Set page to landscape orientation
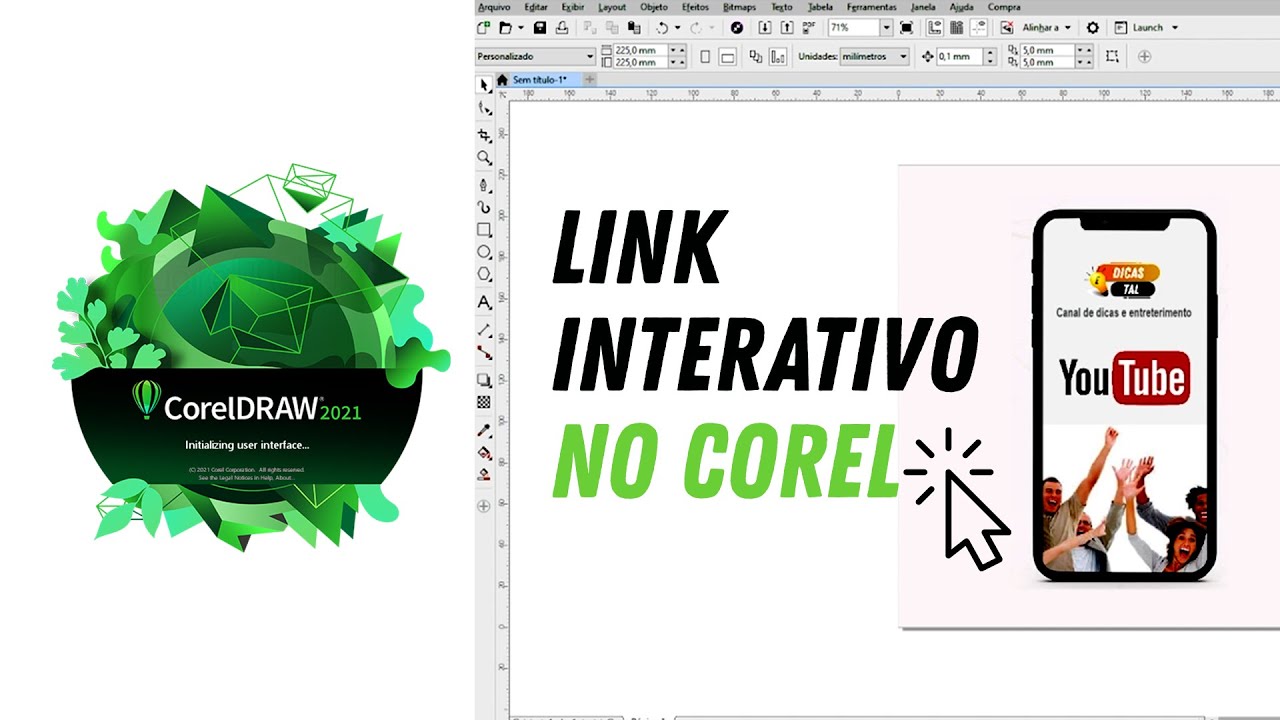Image resolution: width=1280 pixels, height=720 pixels. tap(728, 57)
